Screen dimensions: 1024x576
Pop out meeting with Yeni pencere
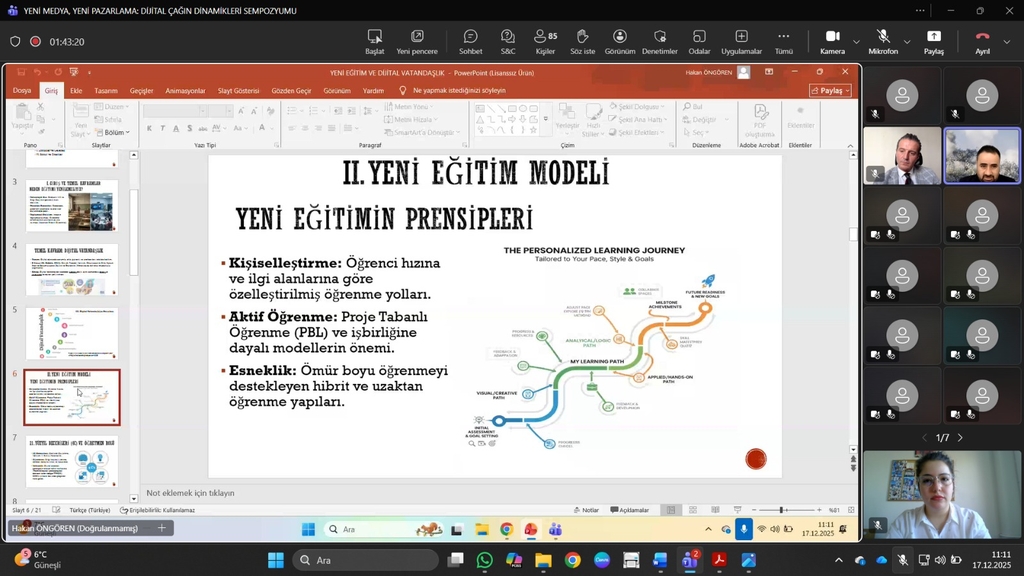click(x=417, y=41)
